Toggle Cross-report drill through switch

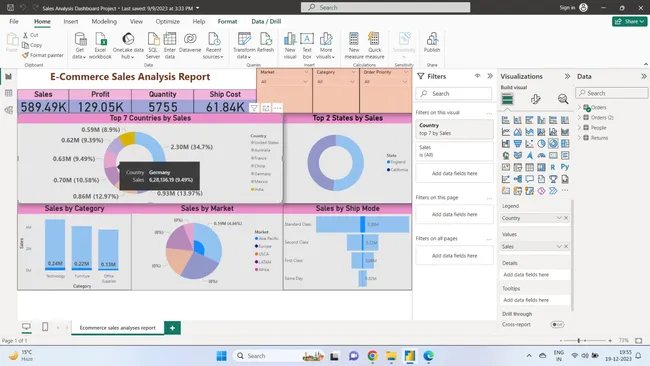[557, 325]
